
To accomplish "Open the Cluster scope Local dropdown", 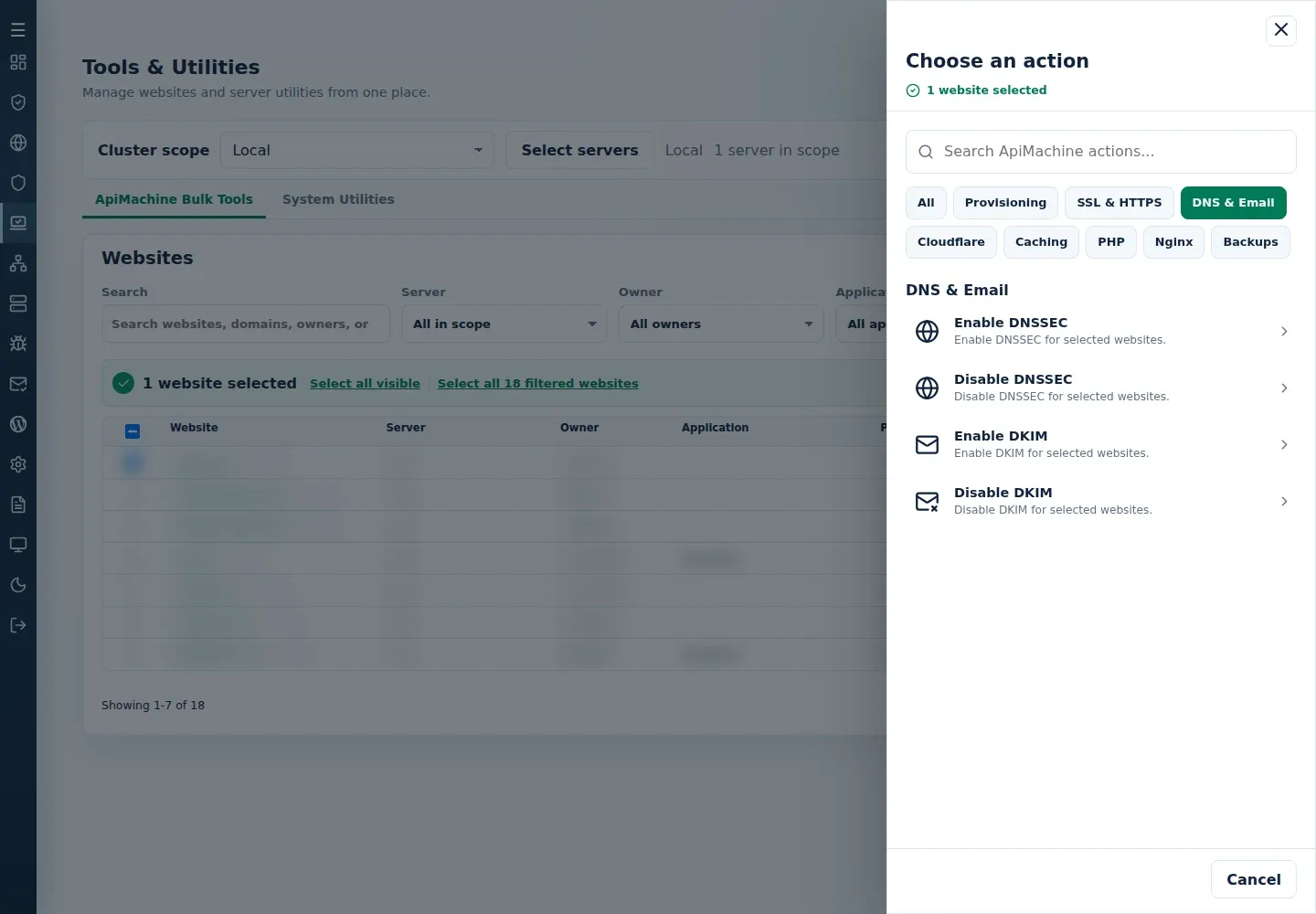I will pyautogui.click(x=357, y=150).
